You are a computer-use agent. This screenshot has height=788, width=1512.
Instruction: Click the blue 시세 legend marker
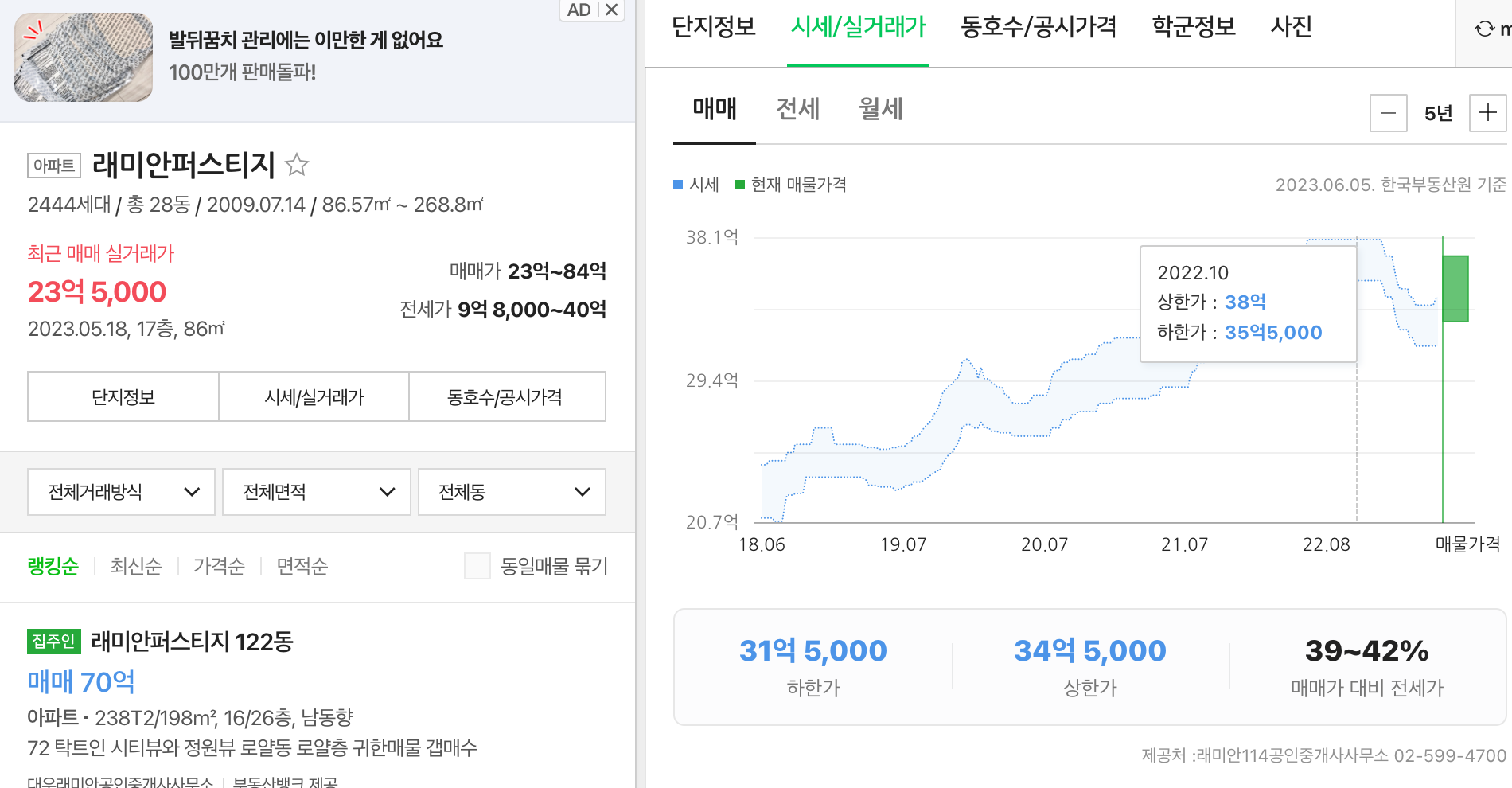click(x=678, y=185)
